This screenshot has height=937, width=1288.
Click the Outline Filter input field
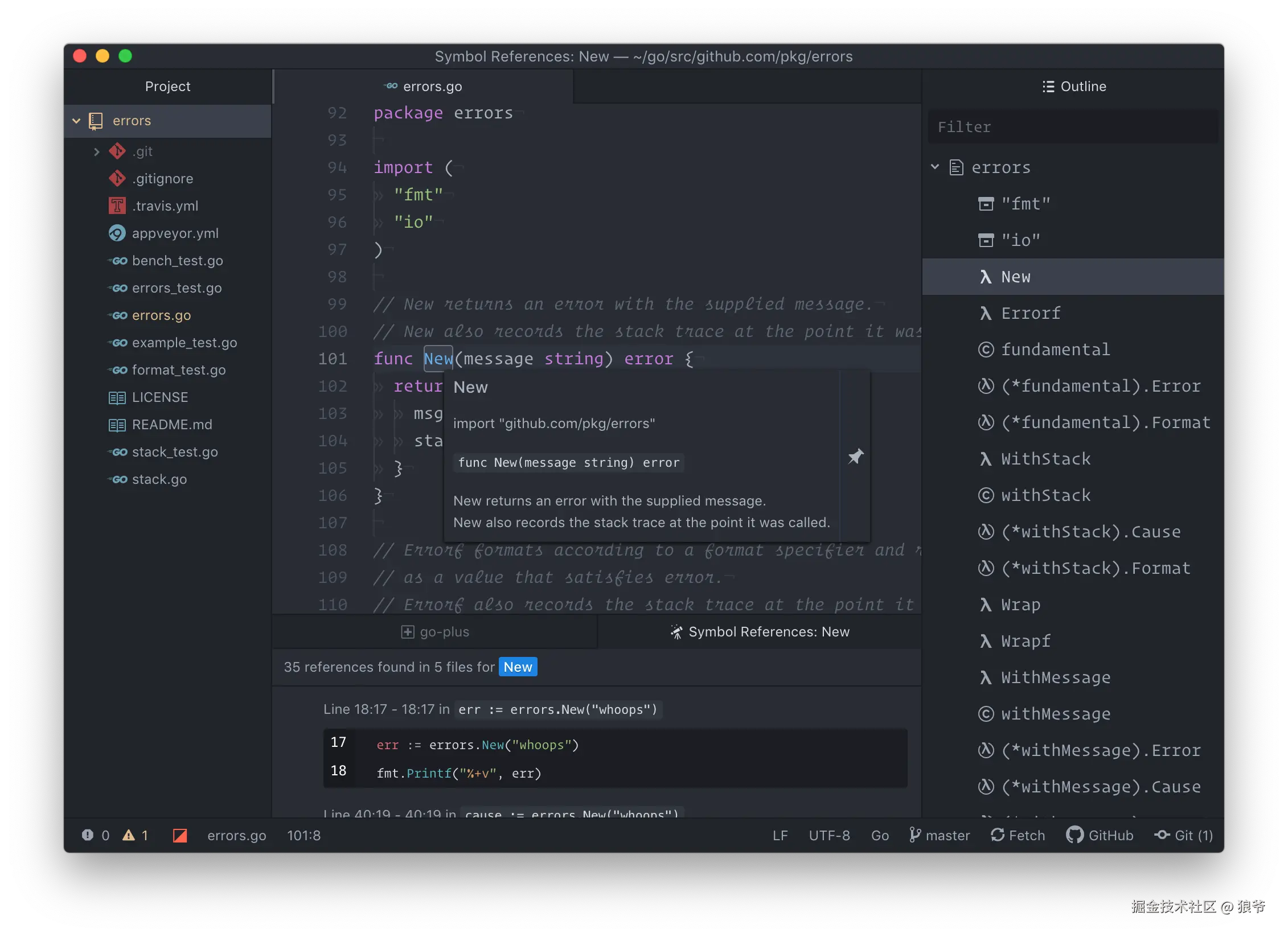coord(1073,127)
